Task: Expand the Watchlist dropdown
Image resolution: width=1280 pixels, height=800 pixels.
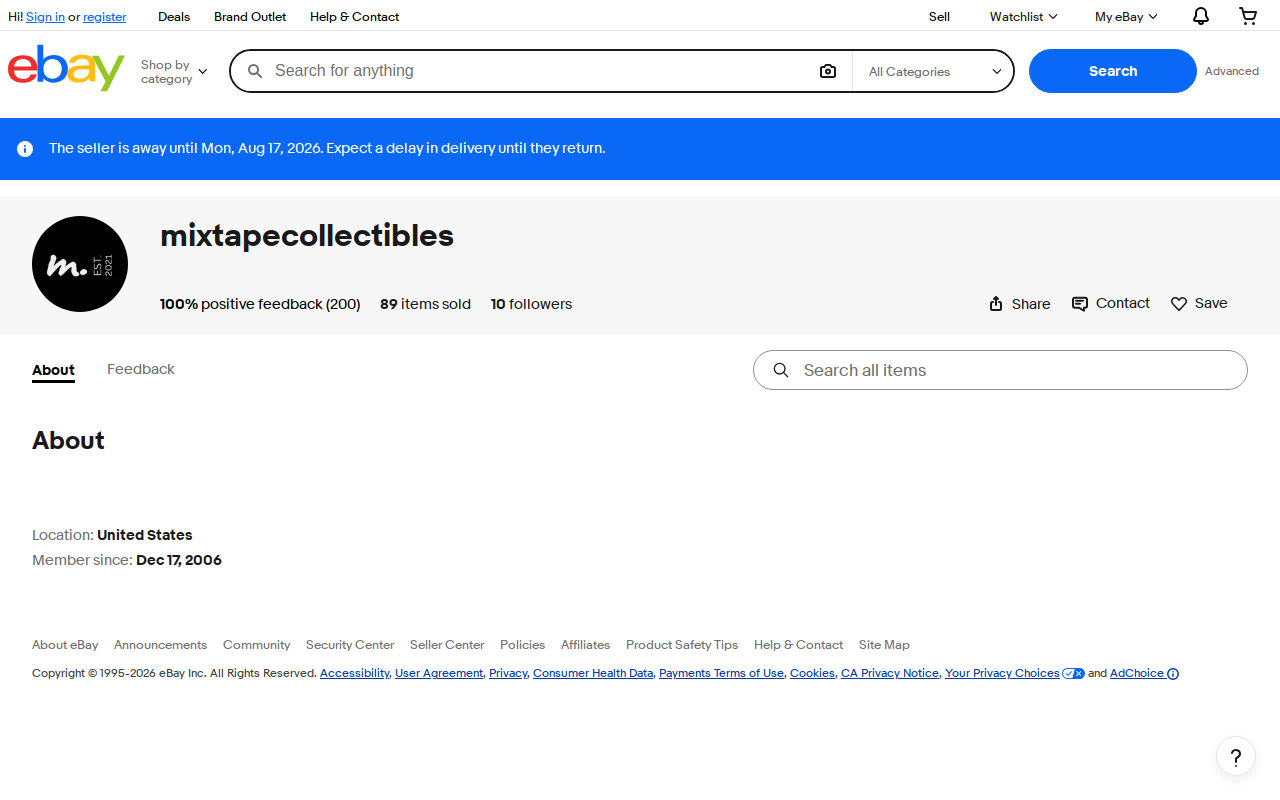Action: tap(1023, 17)
